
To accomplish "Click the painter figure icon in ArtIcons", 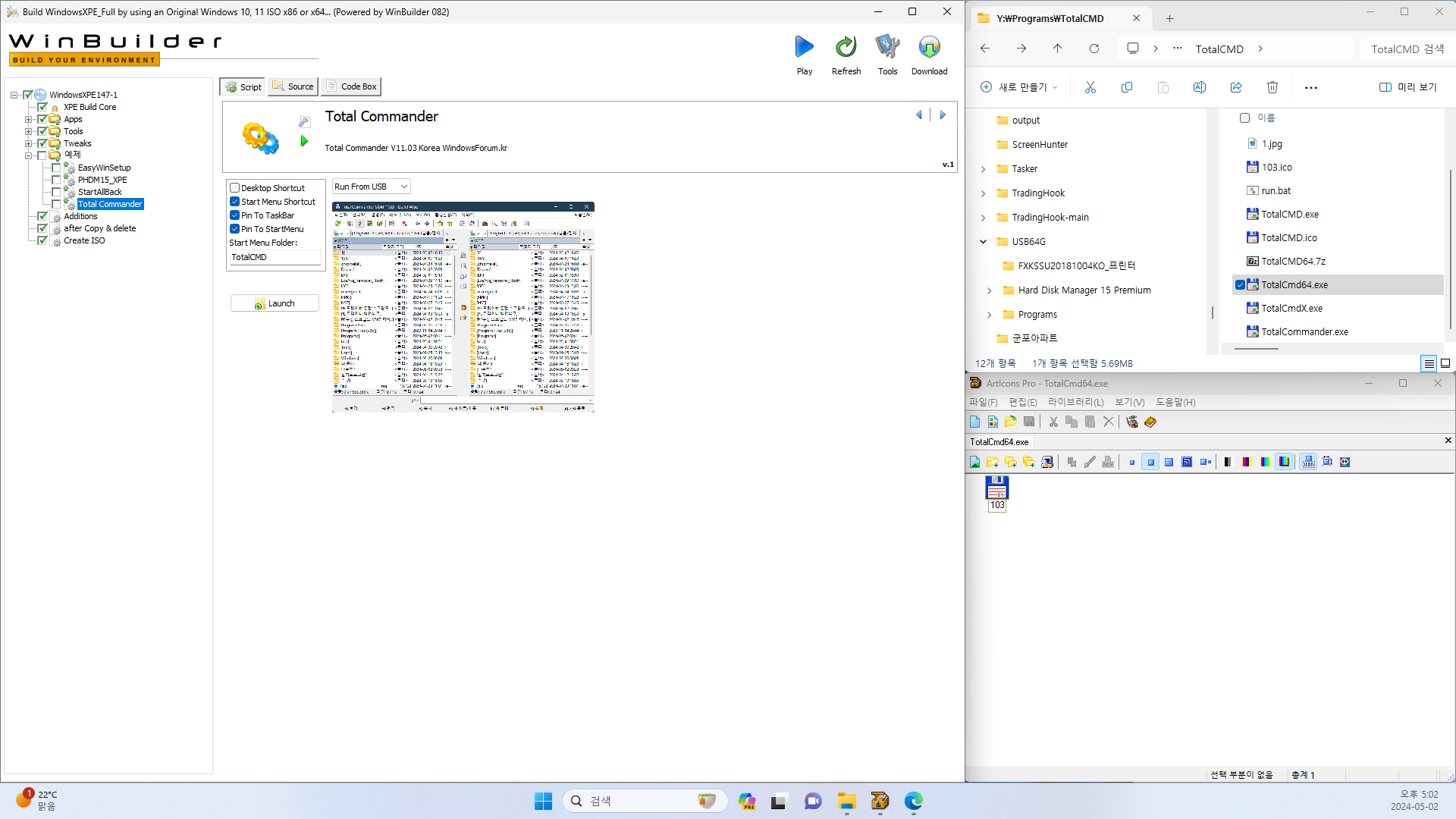I will 1132,422.
